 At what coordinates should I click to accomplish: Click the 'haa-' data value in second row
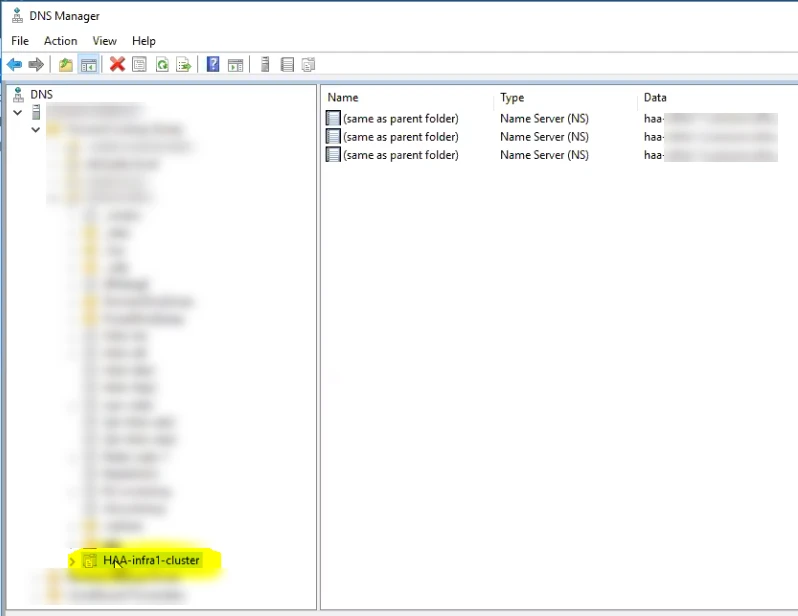(x=653, y=137)
